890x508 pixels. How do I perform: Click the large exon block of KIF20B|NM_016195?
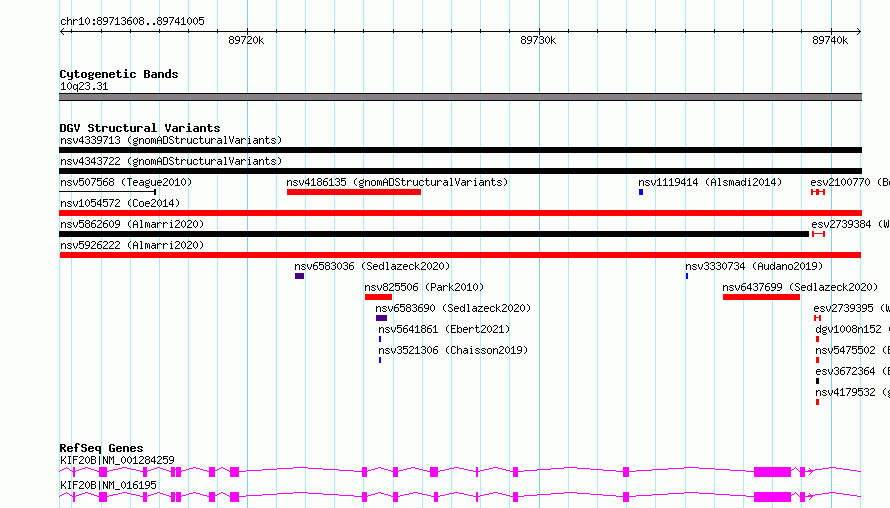point(773,497)
